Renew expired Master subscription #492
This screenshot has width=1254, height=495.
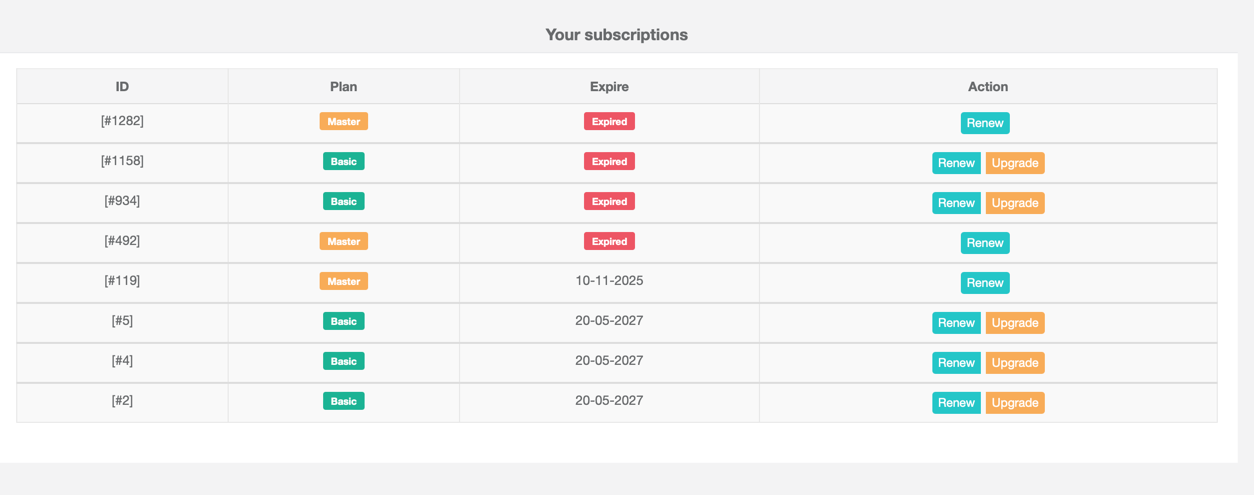pos(985,243)
